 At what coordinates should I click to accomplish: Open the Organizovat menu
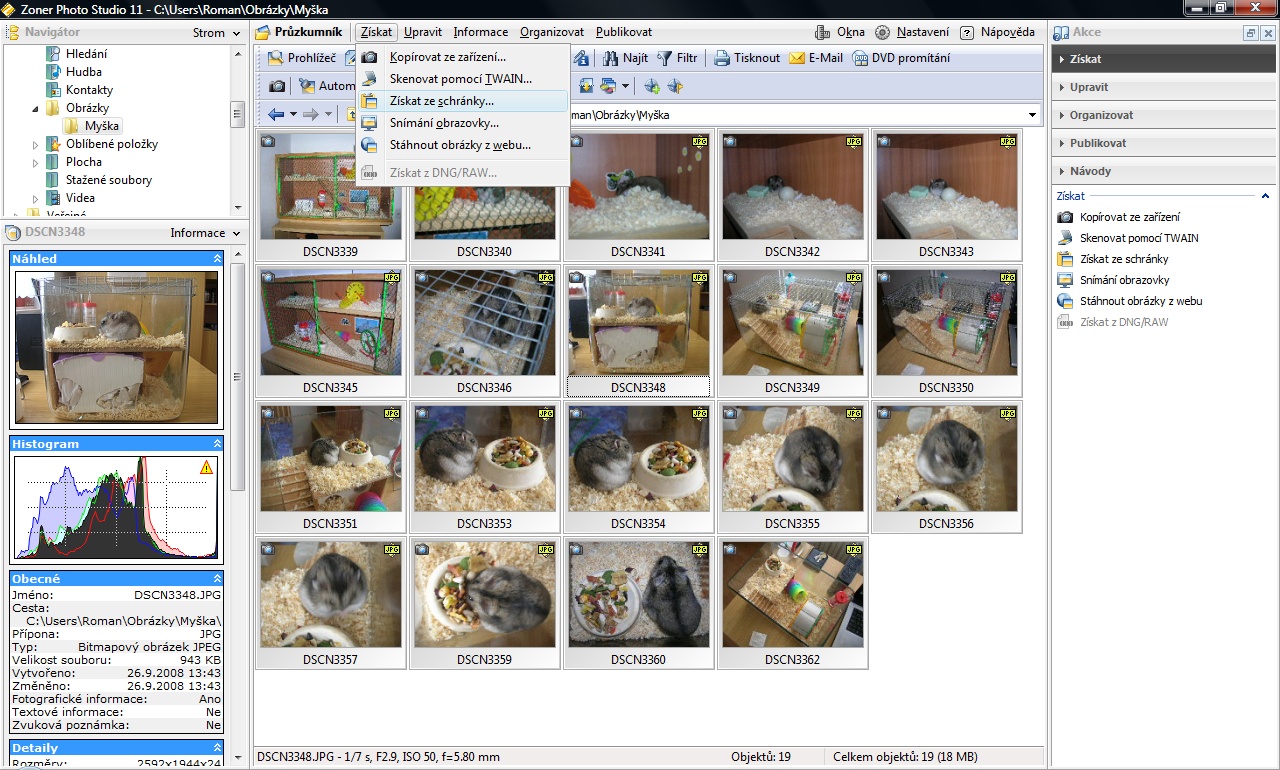pyautogui.click(x=552, y=32)
